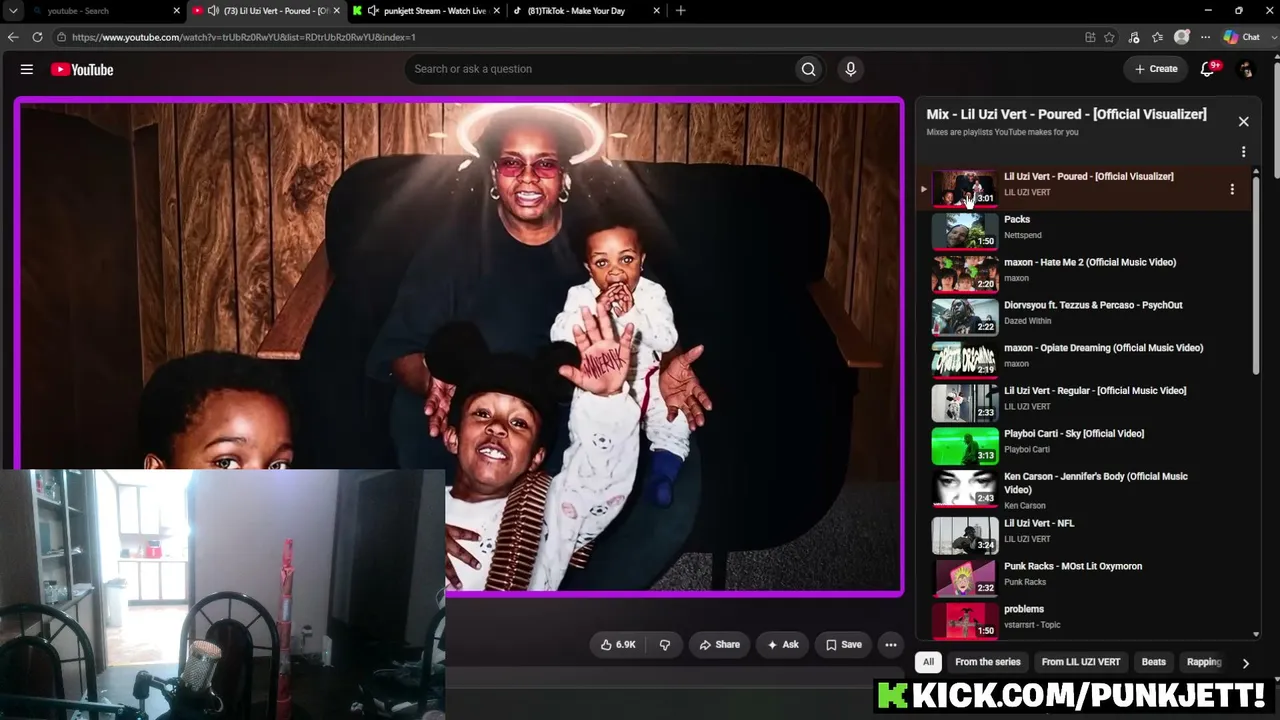Dislike the video with thumbs down
1280x720 pixels.
665,645
